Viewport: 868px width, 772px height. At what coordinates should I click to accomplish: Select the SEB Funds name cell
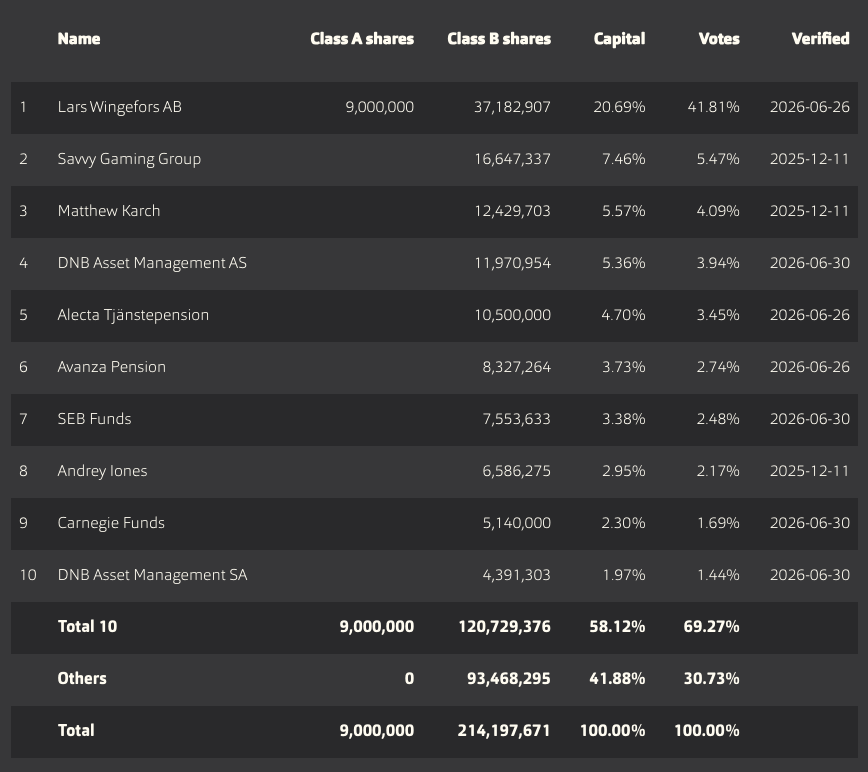click(x=94, y=419)
